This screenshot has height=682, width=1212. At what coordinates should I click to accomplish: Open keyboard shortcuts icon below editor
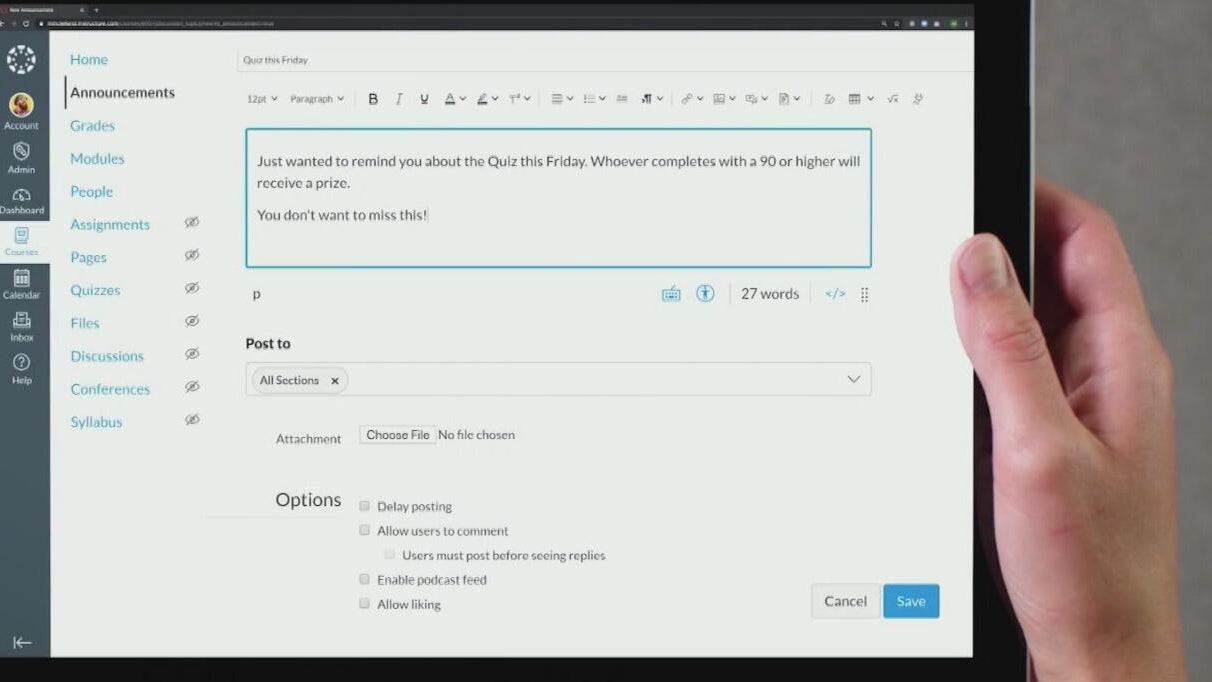point(671,294)
